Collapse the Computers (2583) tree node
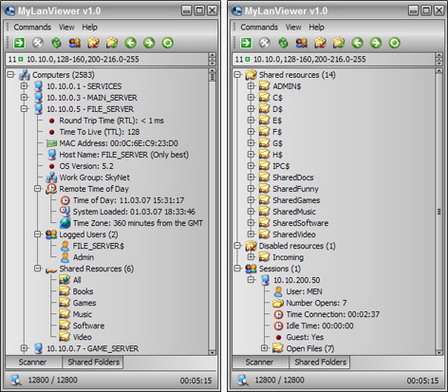This screenshot has height=392, width=448. (11, 74)
